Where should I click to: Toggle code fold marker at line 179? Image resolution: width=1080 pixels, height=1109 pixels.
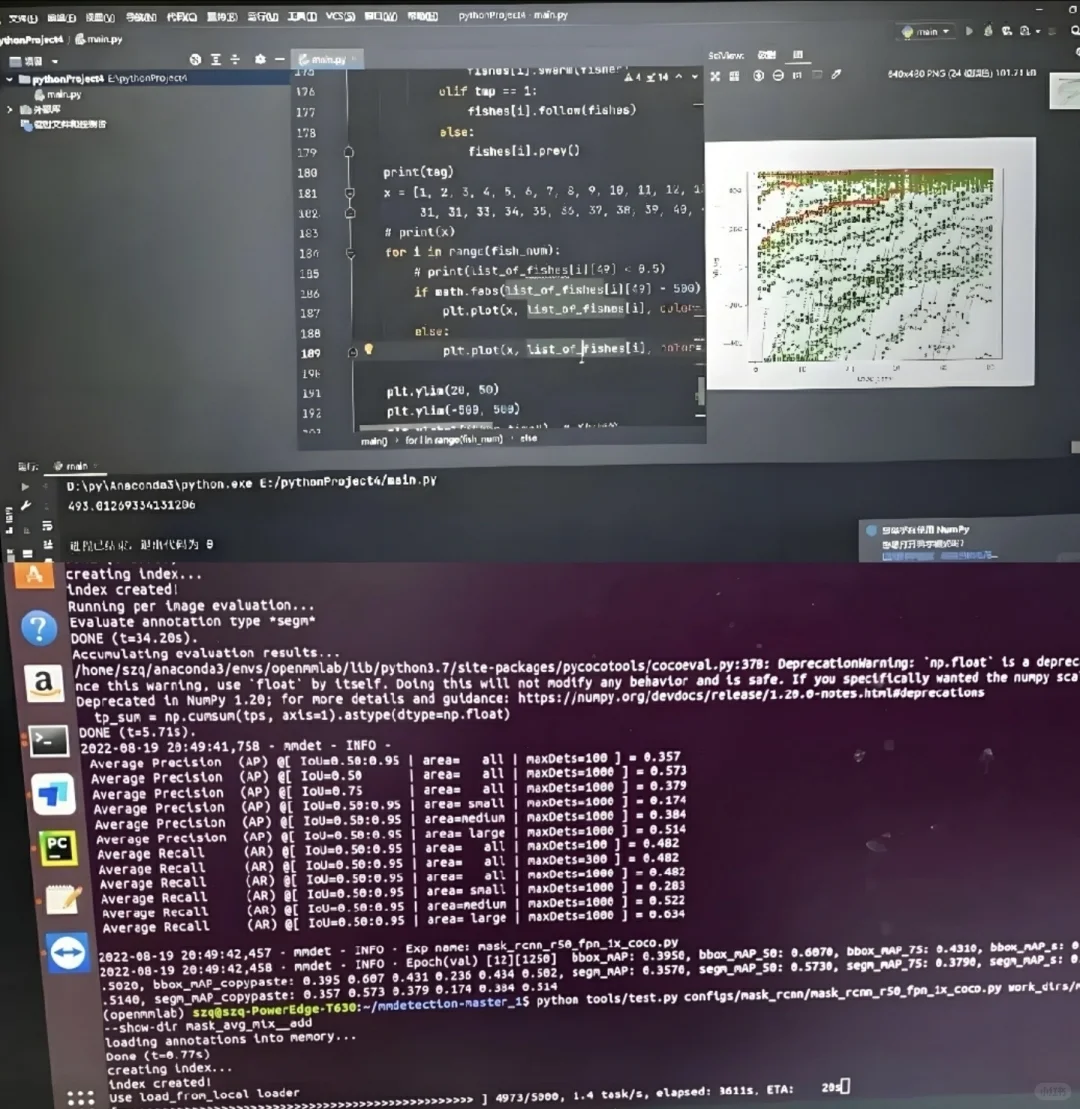(x=349, y=151)
